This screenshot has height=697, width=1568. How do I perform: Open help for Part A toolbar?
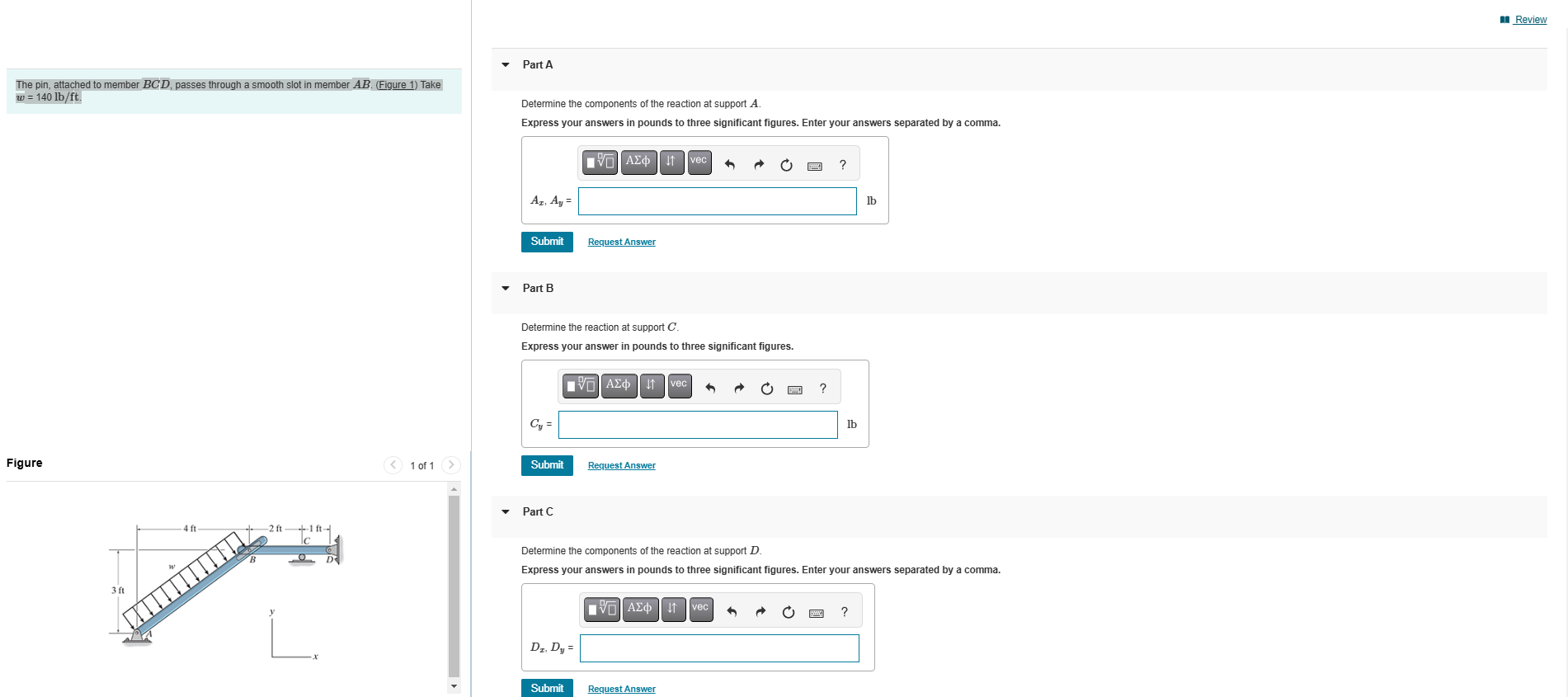pyautogui.click(x=843, y=165)
